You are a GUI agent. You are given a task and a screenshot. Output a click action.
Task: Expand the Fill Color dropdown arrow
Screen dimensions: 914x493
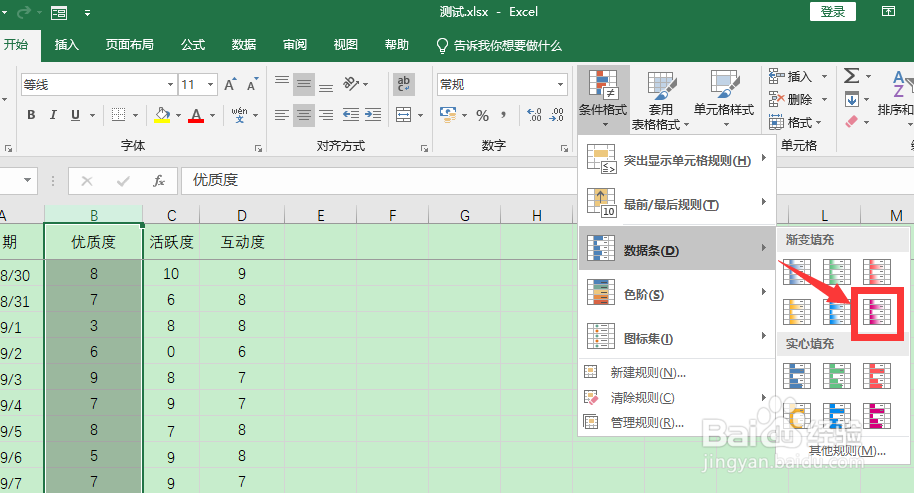coord(178,115)
